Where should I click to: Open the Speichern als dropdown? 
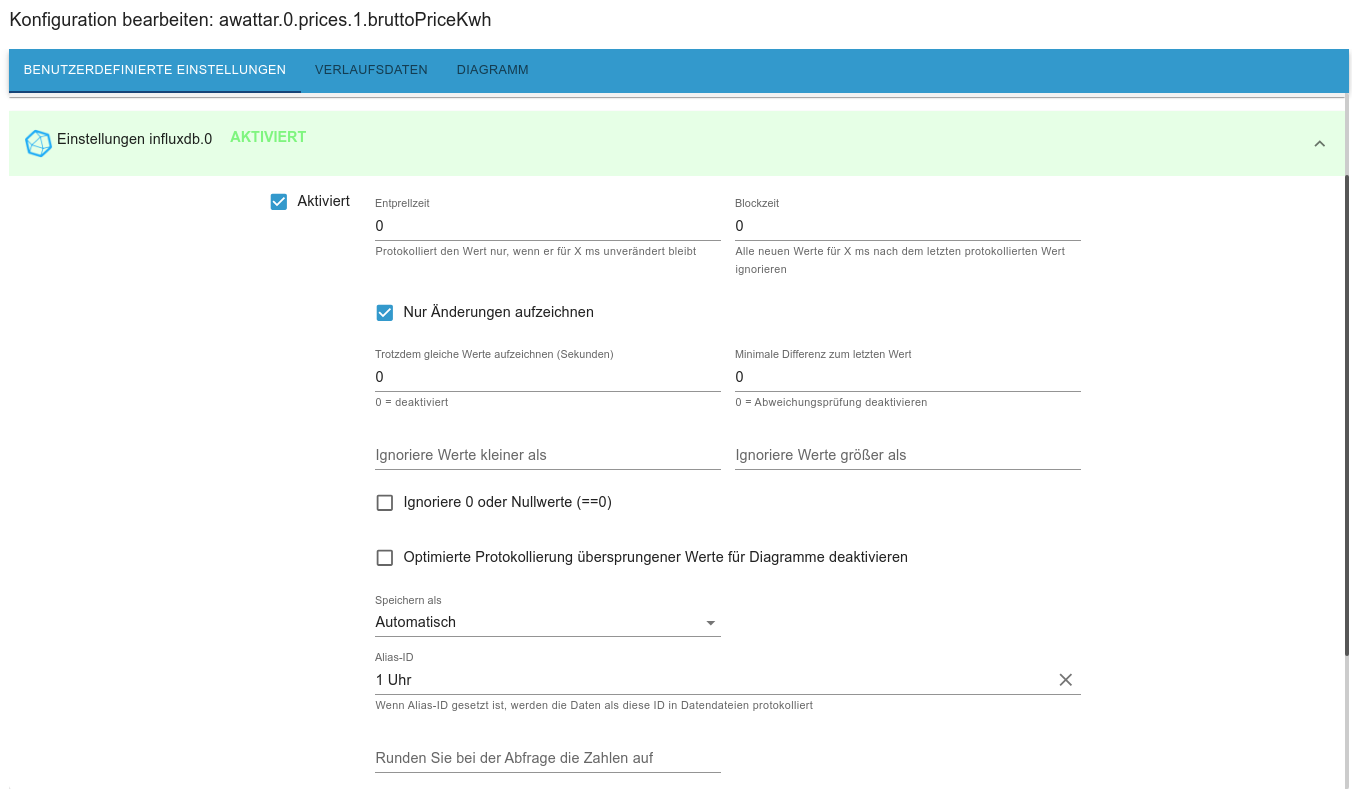click(548, 622)
